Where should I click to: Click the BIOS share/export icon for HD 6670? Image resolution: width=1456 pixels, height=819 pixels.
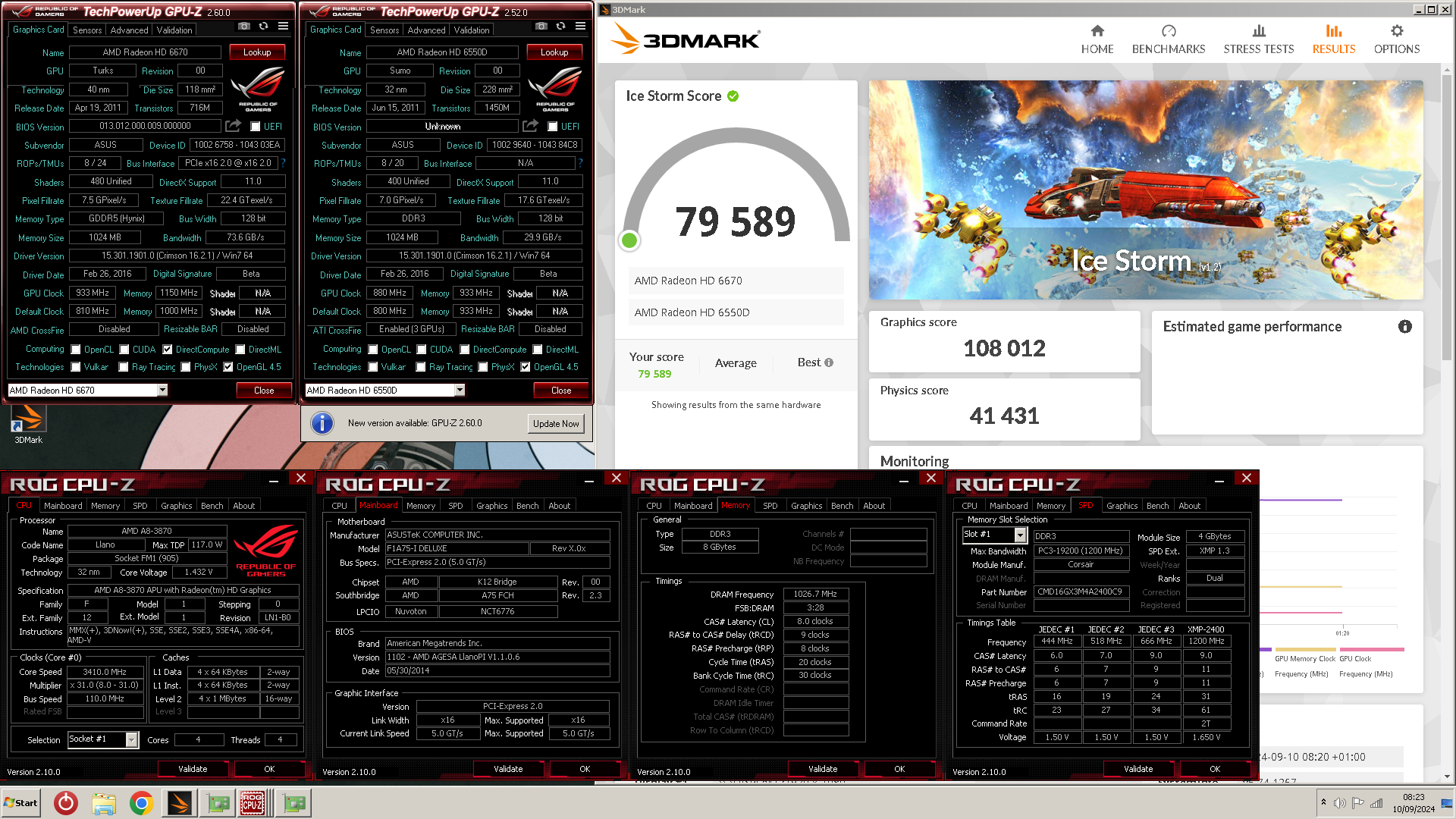tap(234, 126)
